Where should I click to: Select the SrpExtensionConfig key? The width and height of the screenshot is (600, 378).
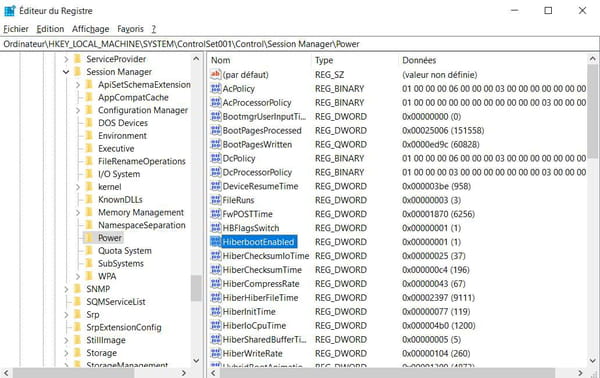(124, 327)
